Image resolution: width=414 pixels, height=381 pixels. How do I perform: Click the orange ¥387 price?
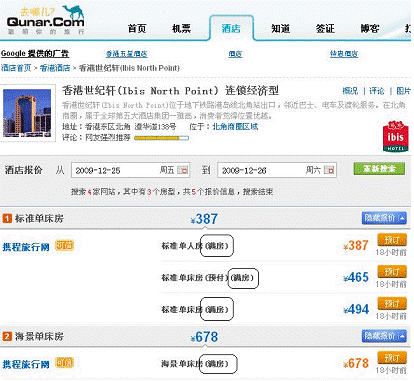click(x=356, y=246)
